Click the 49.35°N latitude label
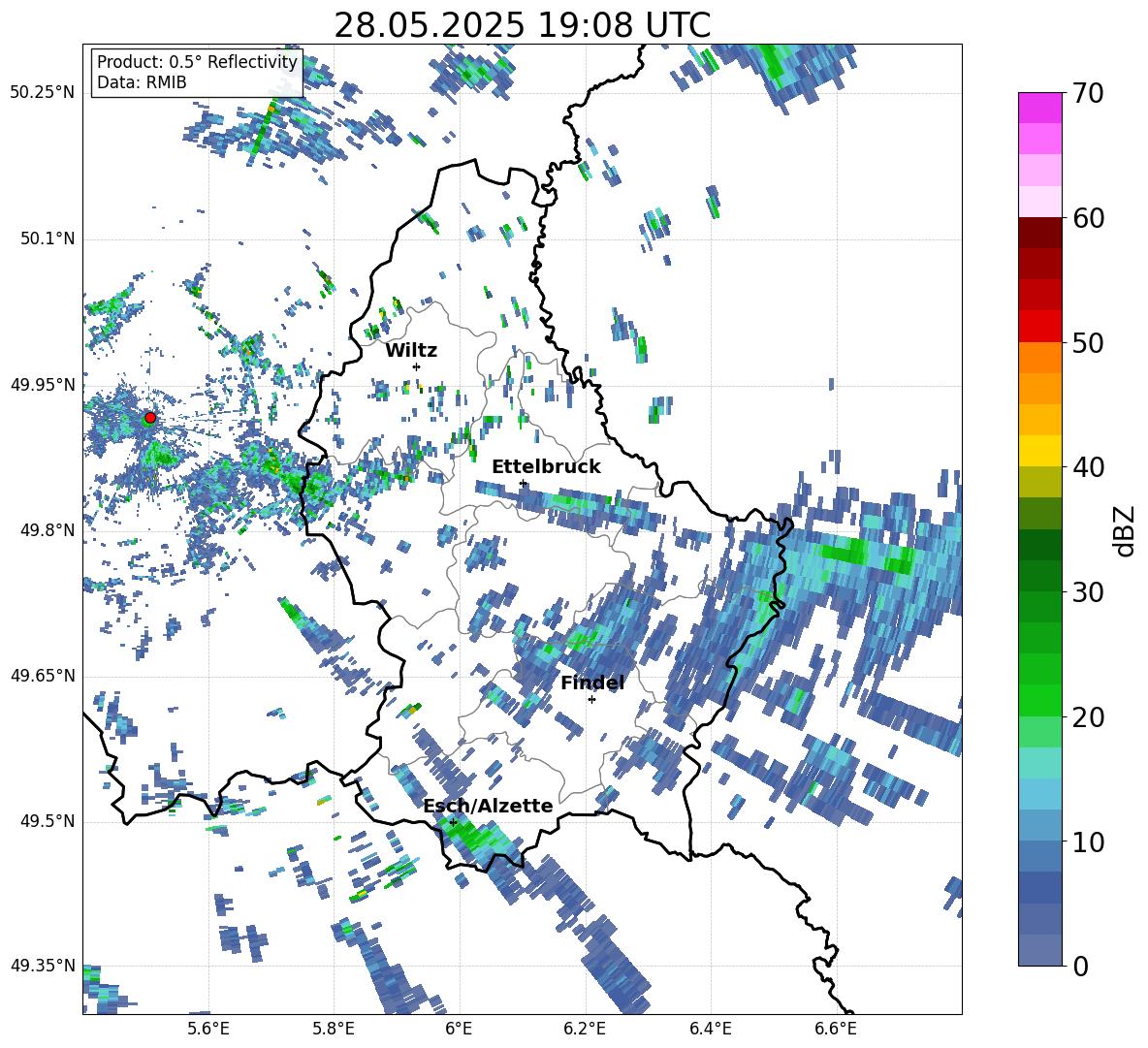 click(43, 966)
